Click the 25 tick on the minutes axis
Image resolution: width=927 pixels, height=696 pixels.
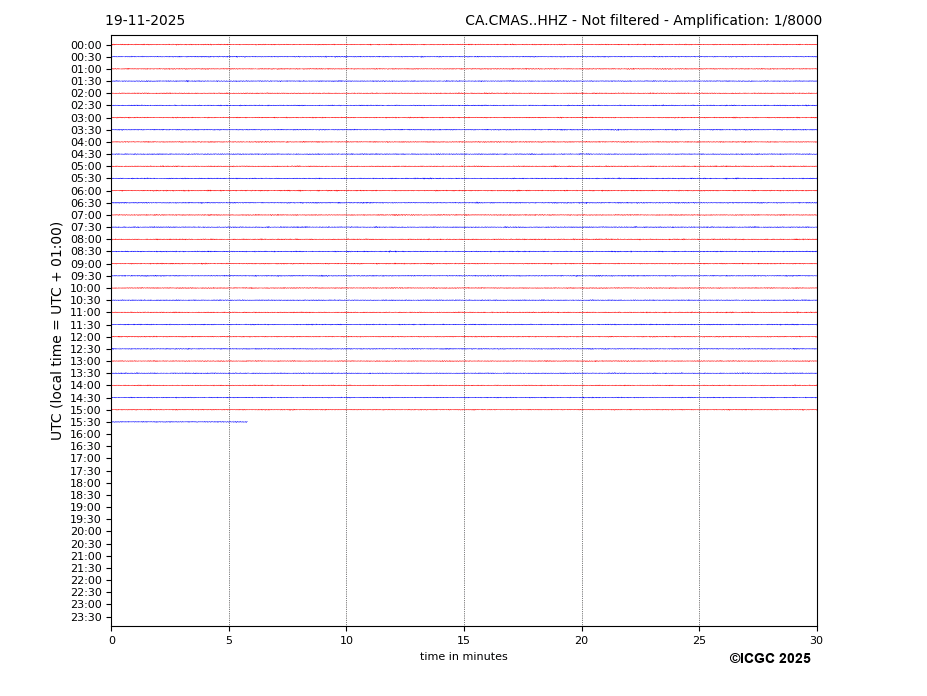[699, 640]
